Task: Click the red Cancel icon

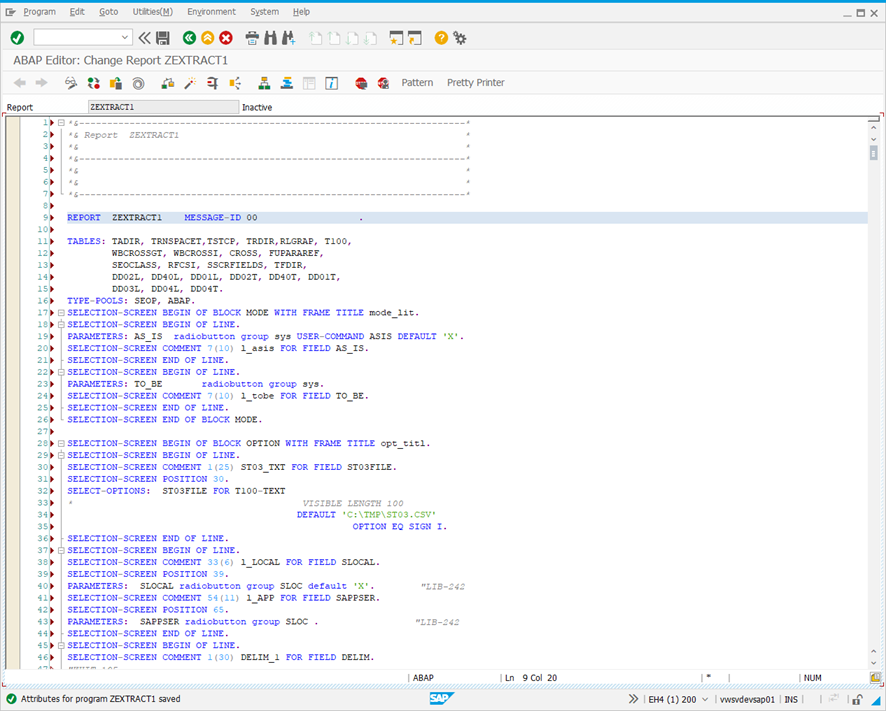Action: tap(225, 38)
